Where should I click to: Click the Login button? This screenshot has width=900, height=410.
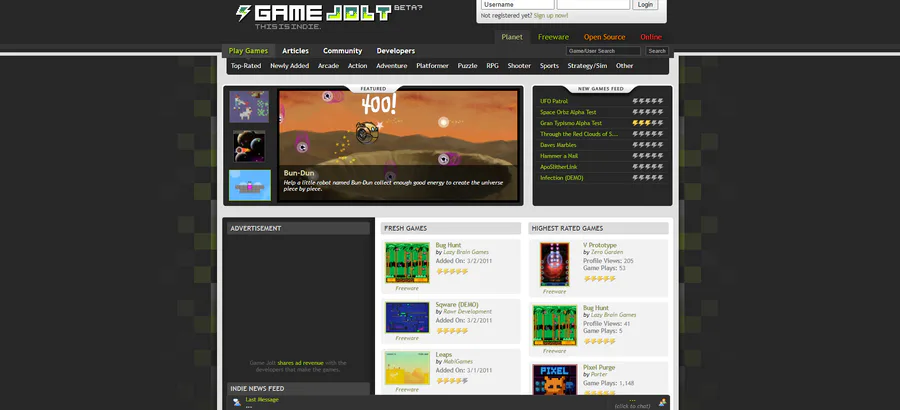(x=645, y=5)
